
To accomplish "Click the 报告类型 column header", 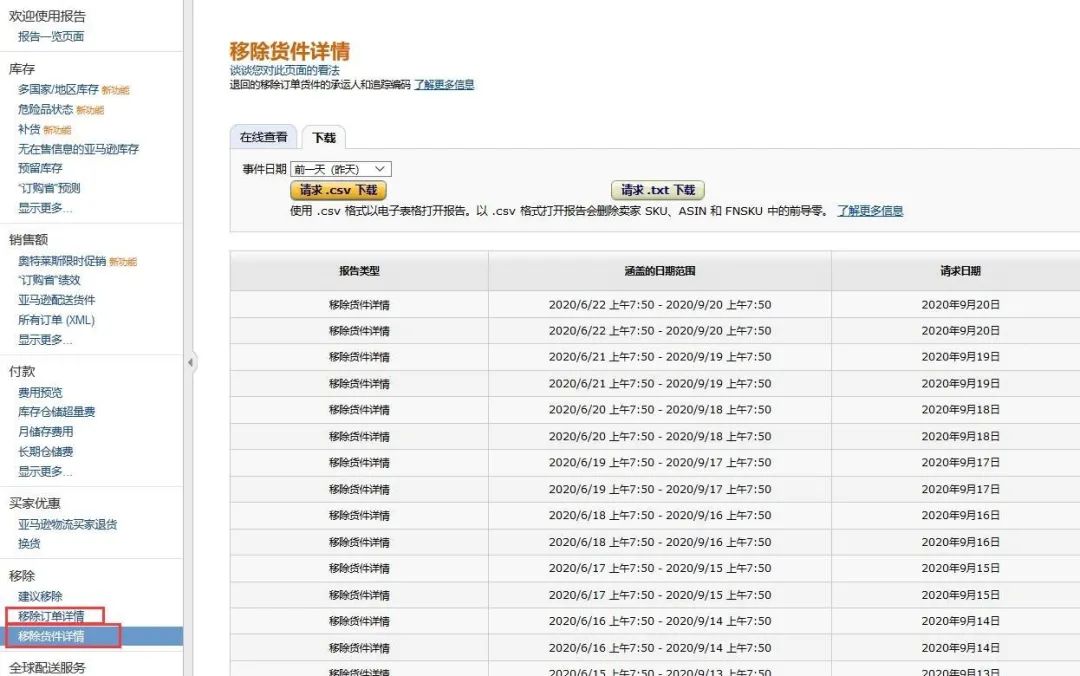I will [359, 271].
